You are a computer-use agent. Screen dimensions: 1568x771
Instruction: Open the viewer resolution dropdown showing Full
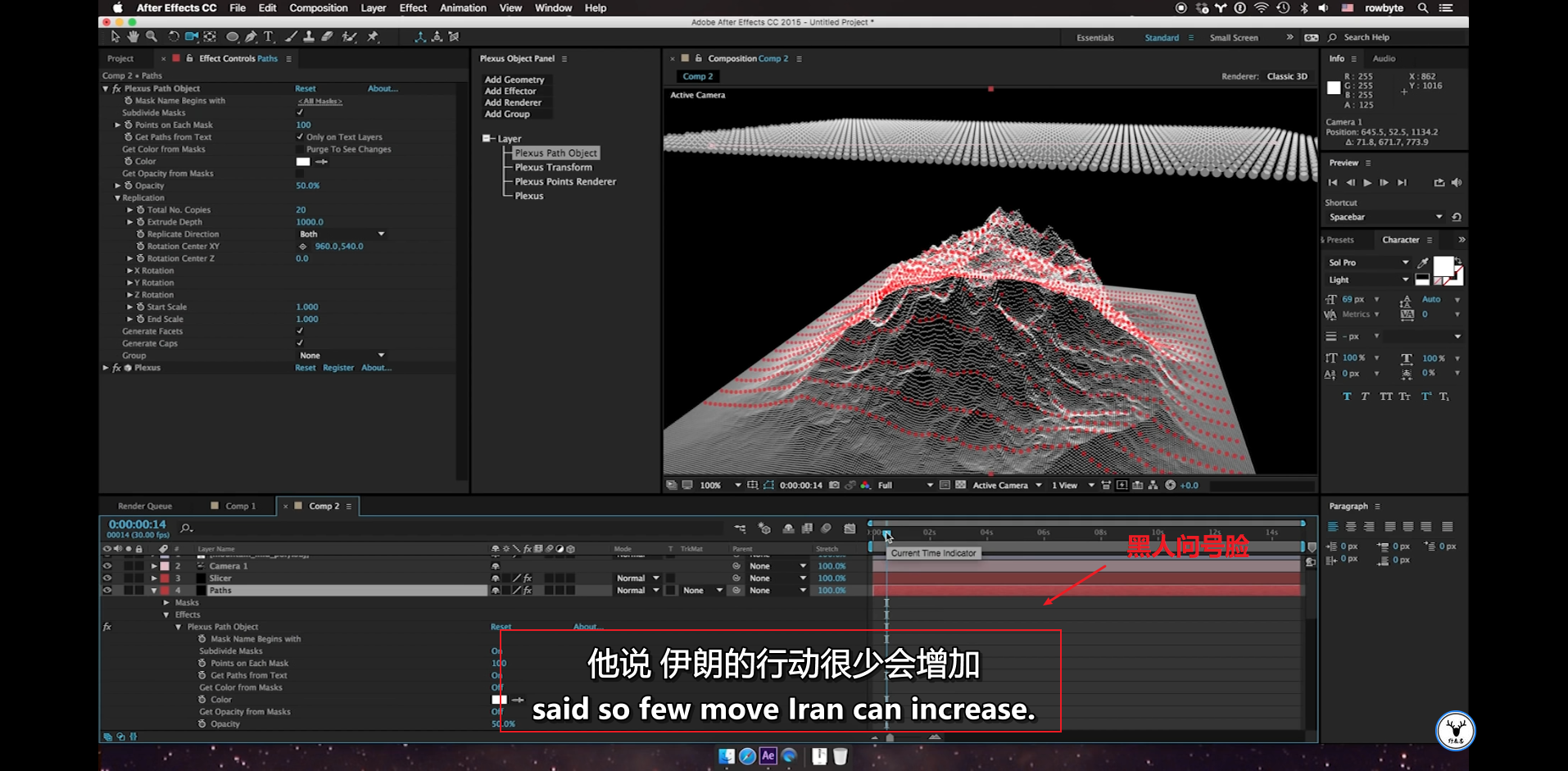(905, 485)
